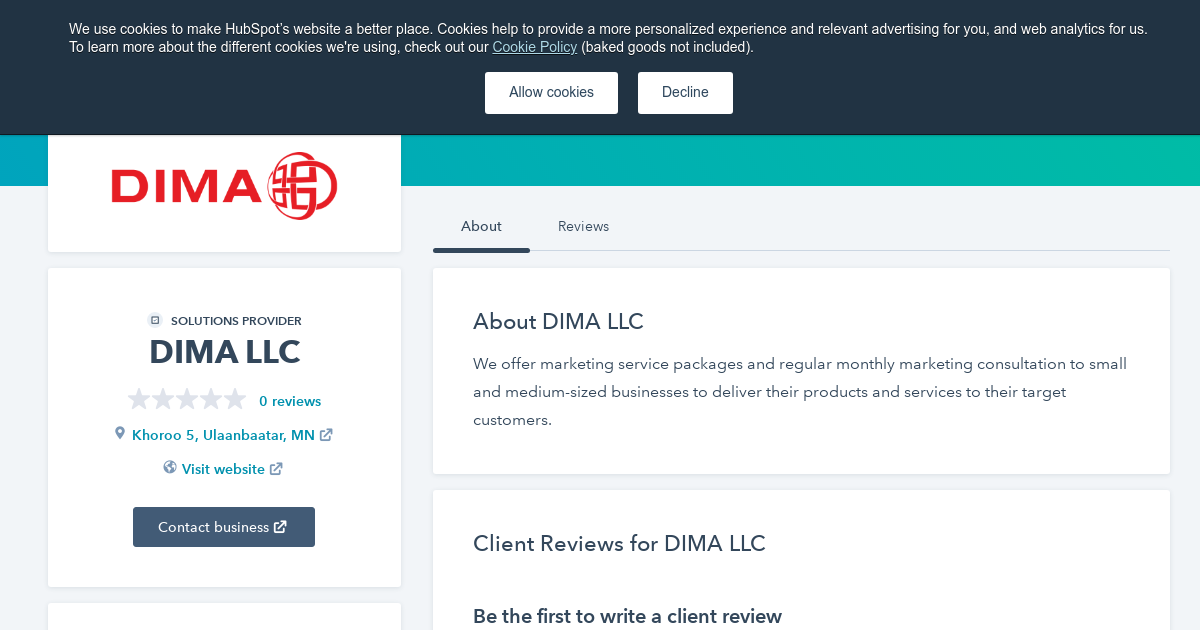Click the globe icon beside Visit website
Screen dimensions: 1200x630
(169, 467)
